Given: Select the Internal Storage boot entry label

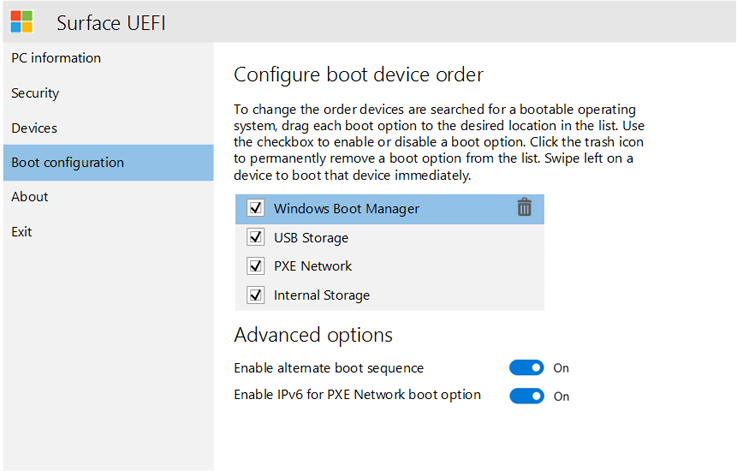Looking at the screenshot, I should (x=322, y=295).
